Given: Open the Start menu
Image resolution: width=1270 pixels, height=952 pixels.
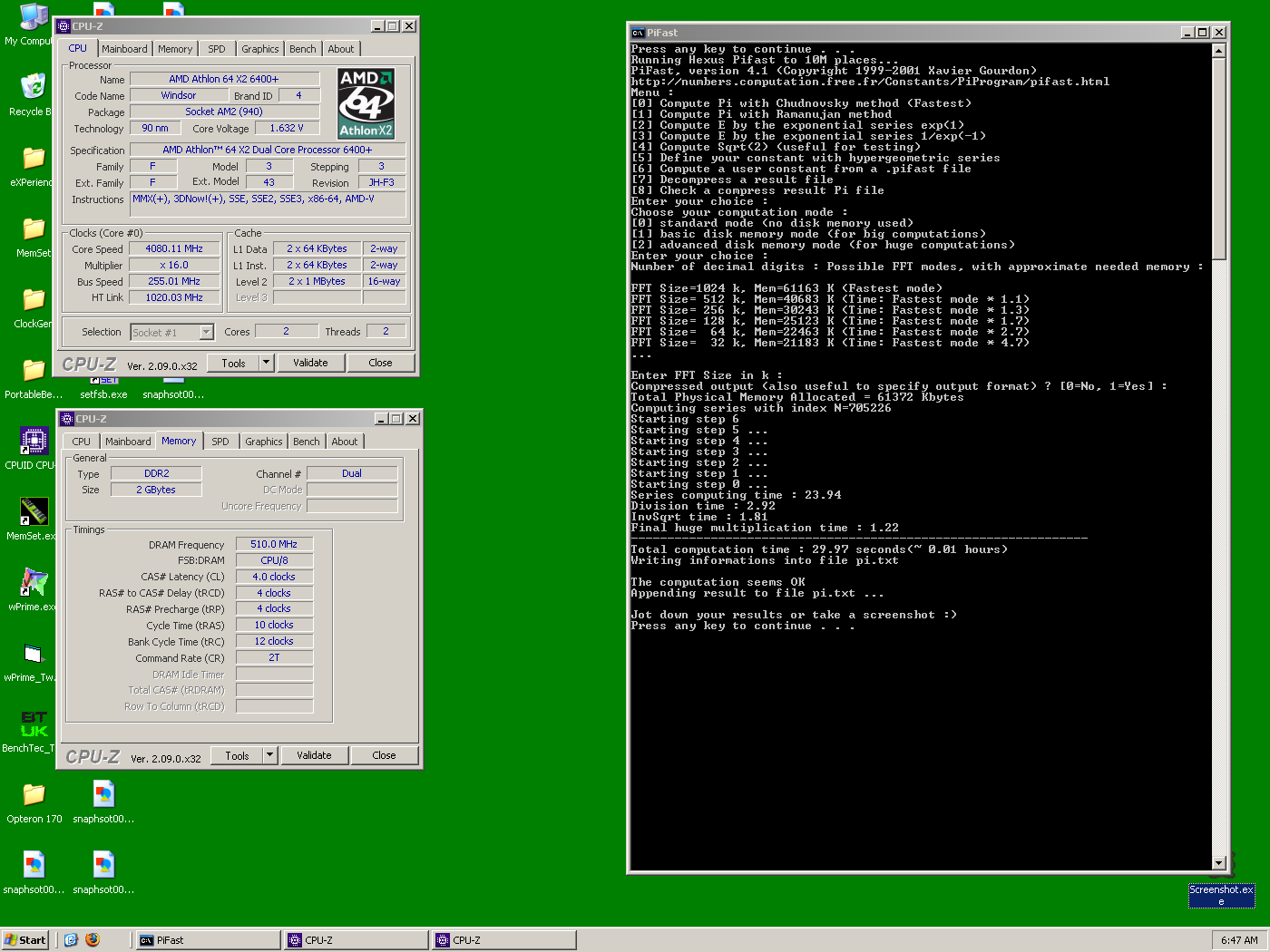Looking at the screenshot, I should click(25, 940).
